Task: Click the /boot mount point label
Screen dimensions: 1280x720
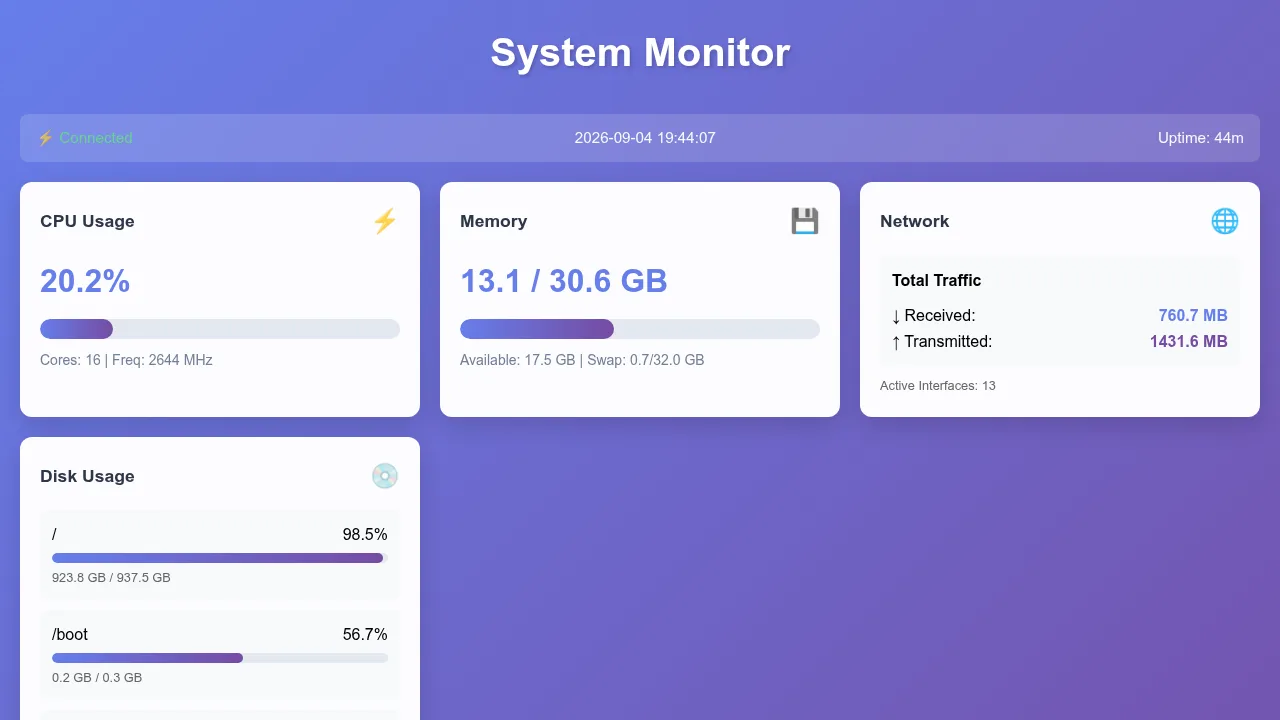Action: coord(70,635)
